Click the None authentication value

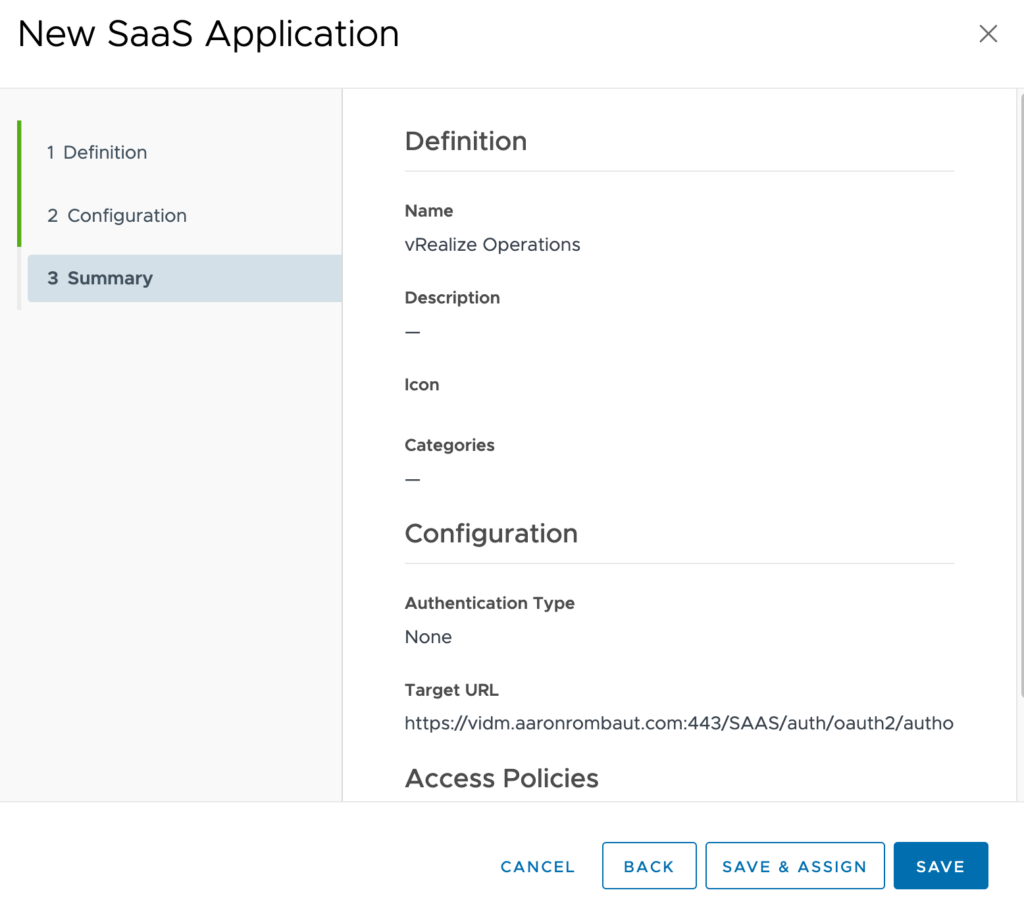428,637
